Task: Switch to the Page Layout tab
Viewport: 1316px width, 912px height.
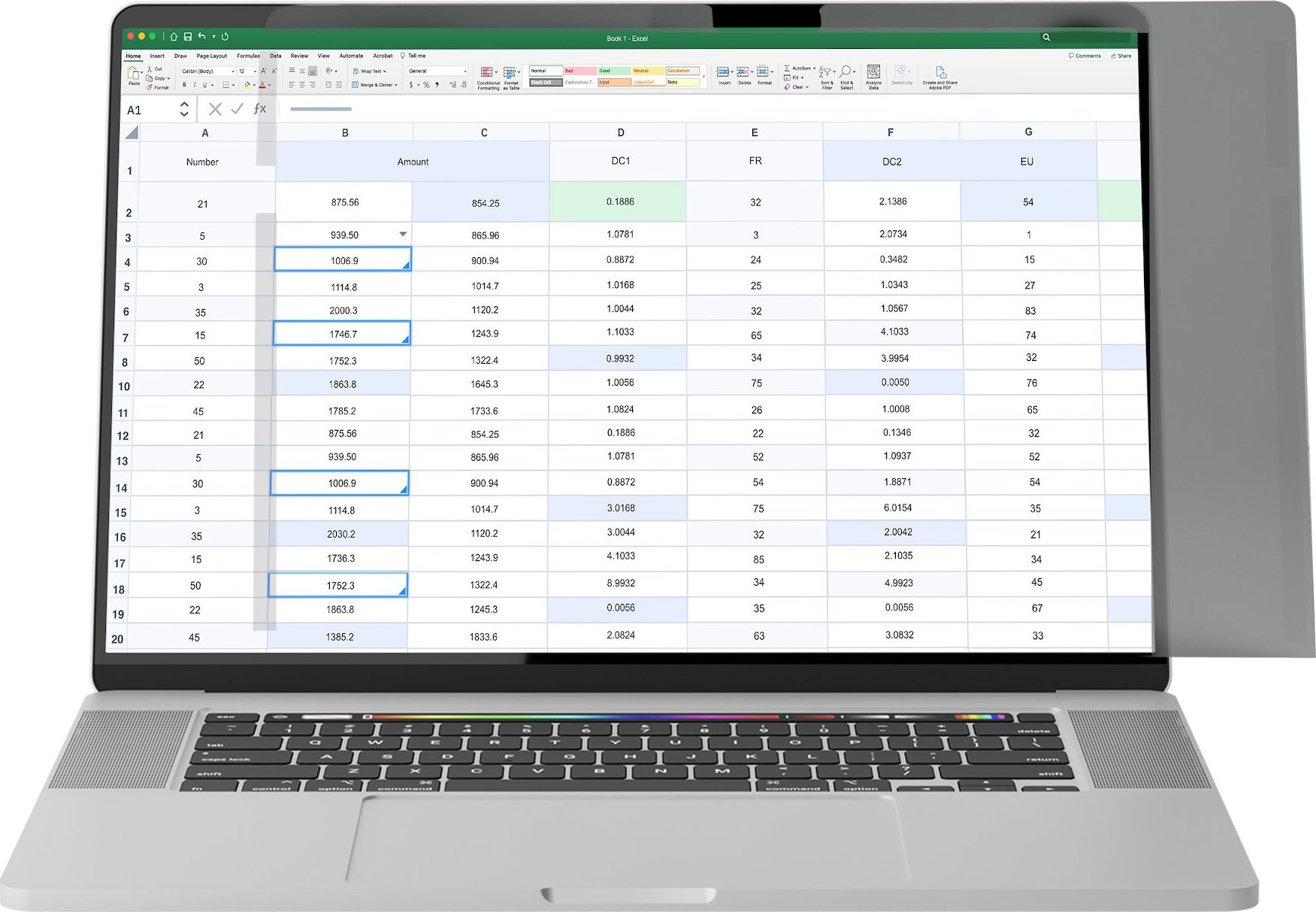Action: (211, 56)
